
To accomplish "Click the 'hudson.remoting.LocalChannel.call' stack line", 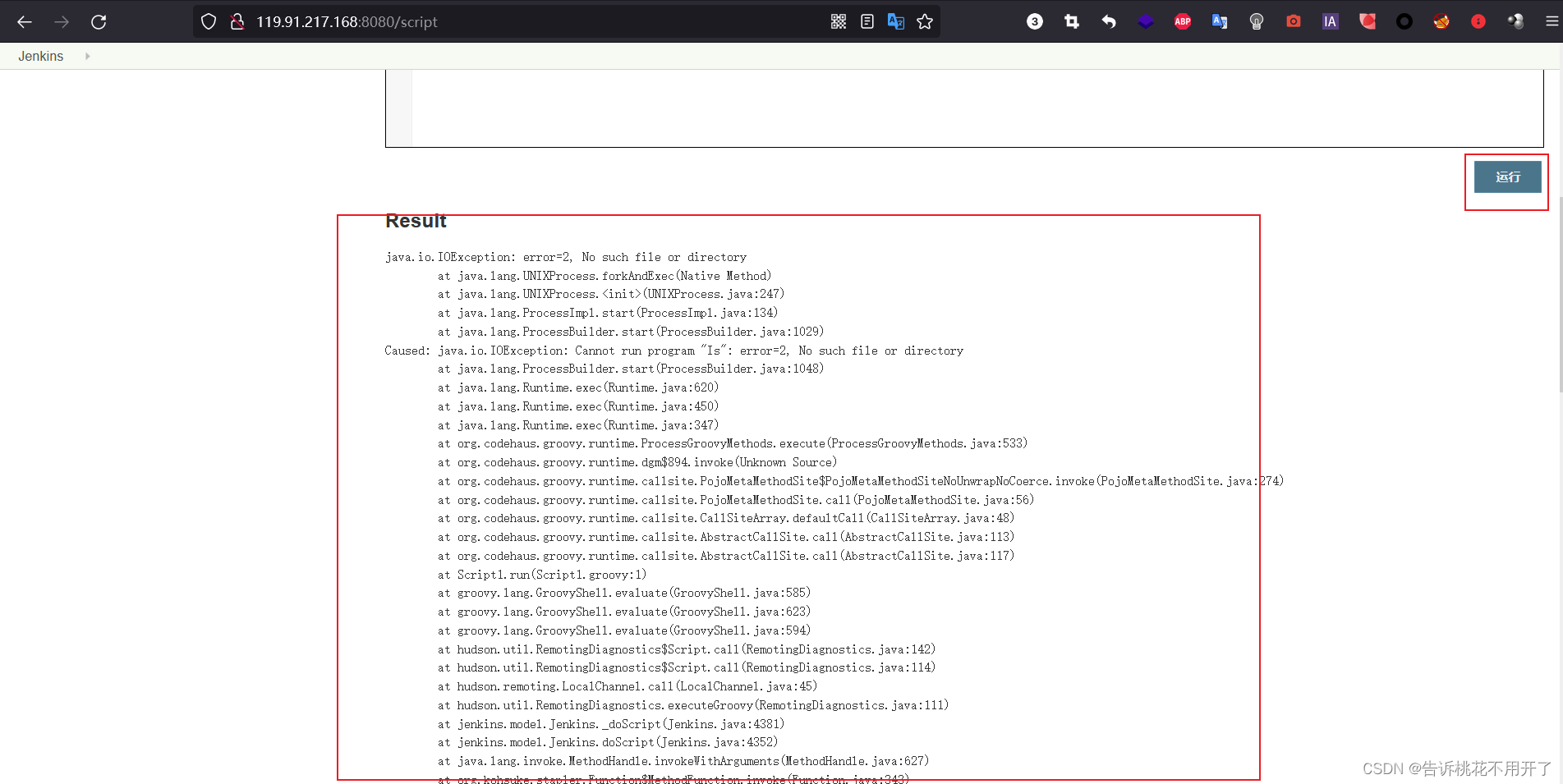I will pos(627,686).
